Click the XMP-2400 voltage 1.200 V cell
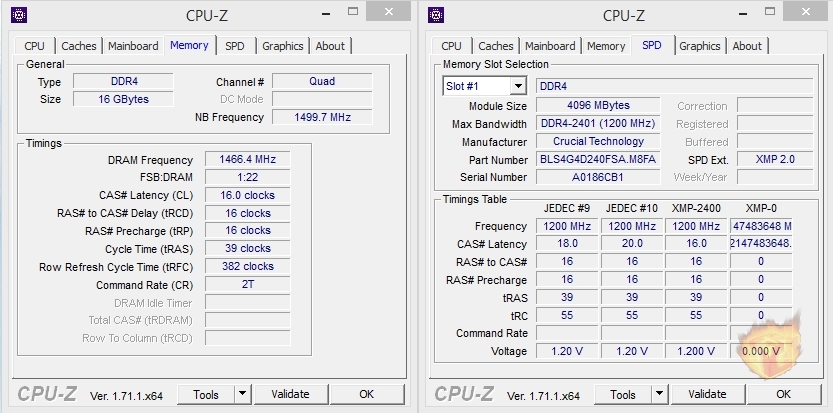Screen dimensions: 833x413 (x=696, y=351)
